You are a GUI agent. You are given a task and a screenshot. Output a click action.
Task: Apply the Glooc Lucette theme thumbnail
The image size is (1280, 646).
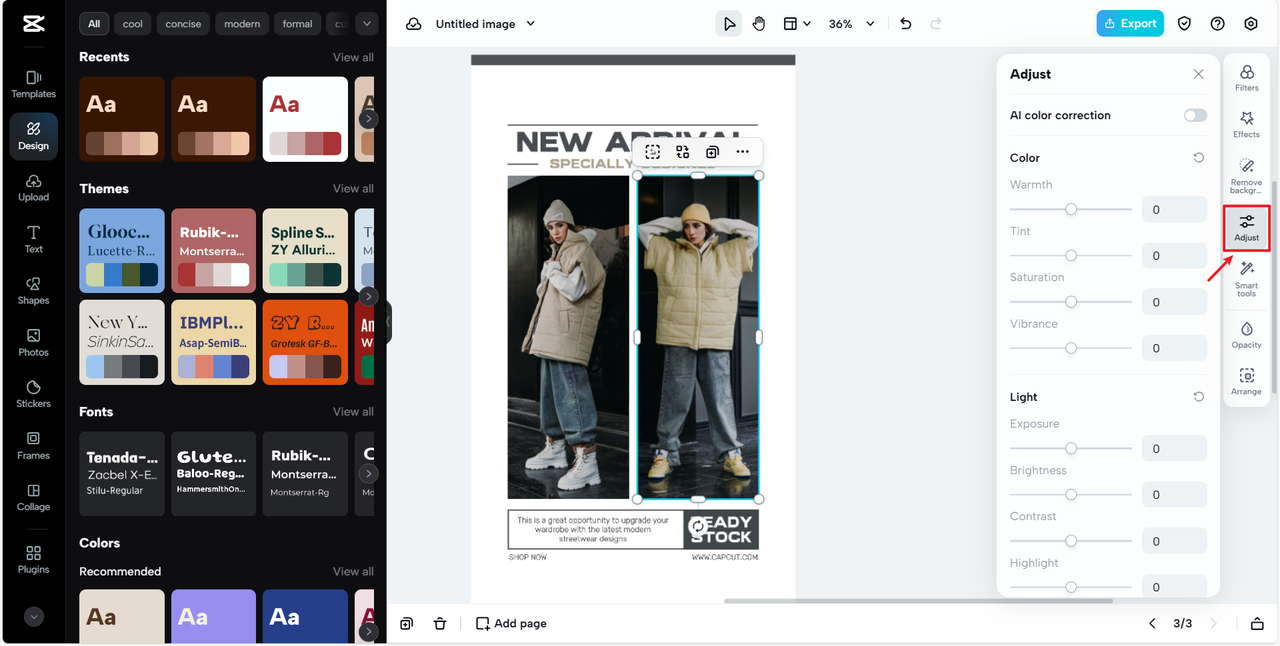click(122, 251)
